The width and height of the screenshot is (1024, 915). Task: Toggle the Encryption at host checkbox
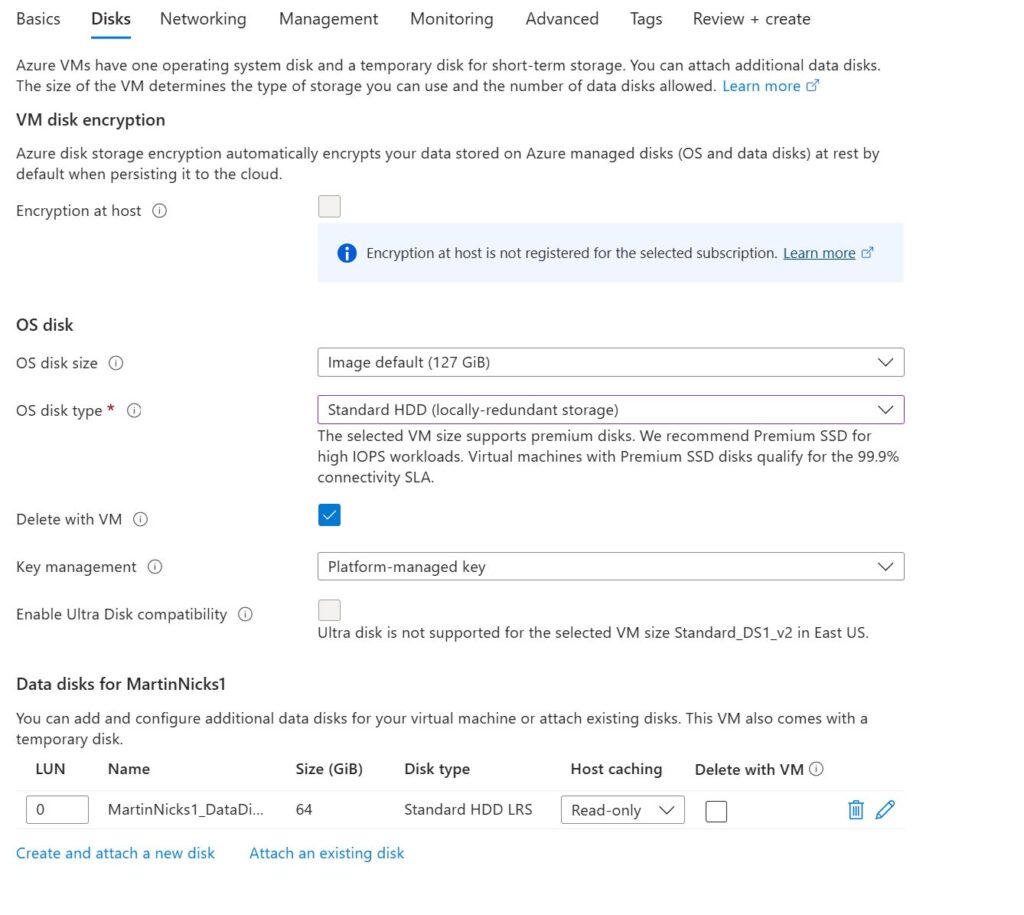click(x=329, y=207)
